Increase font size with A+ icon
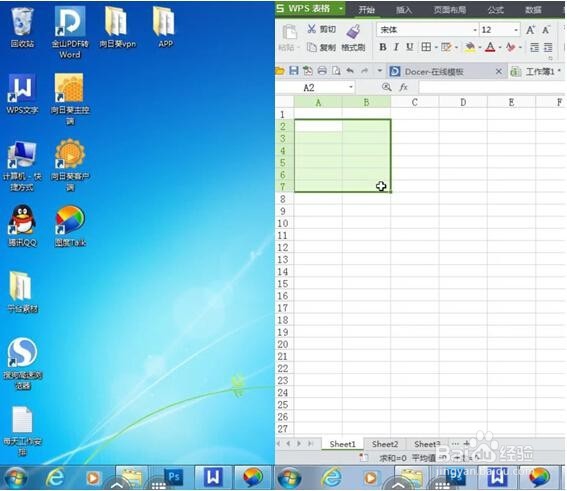This screenshot has height=491, width=567. pyautogui.click(x=530, y=30)
